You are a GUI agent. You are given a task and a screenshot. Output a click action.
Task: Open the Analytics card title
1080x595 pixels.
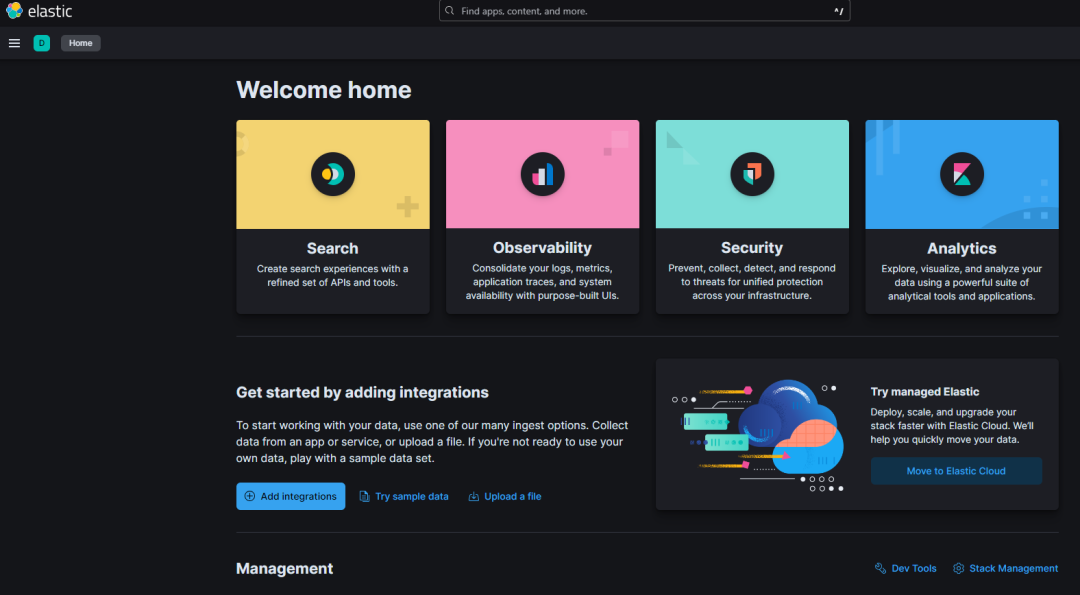pyautogui.click(x=962, y=248)
